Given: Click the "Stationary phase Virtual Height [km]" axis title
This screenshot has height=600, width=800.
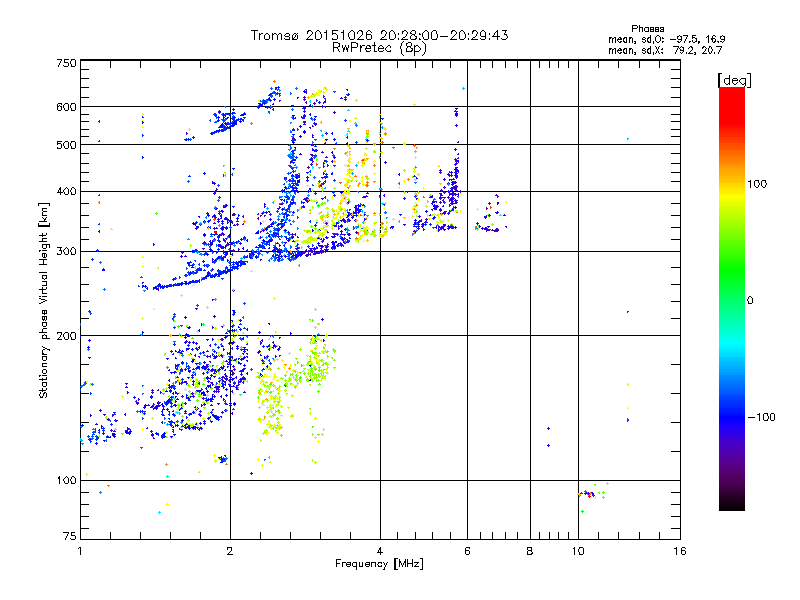Looking at the screenshot, I should [44, 300].
